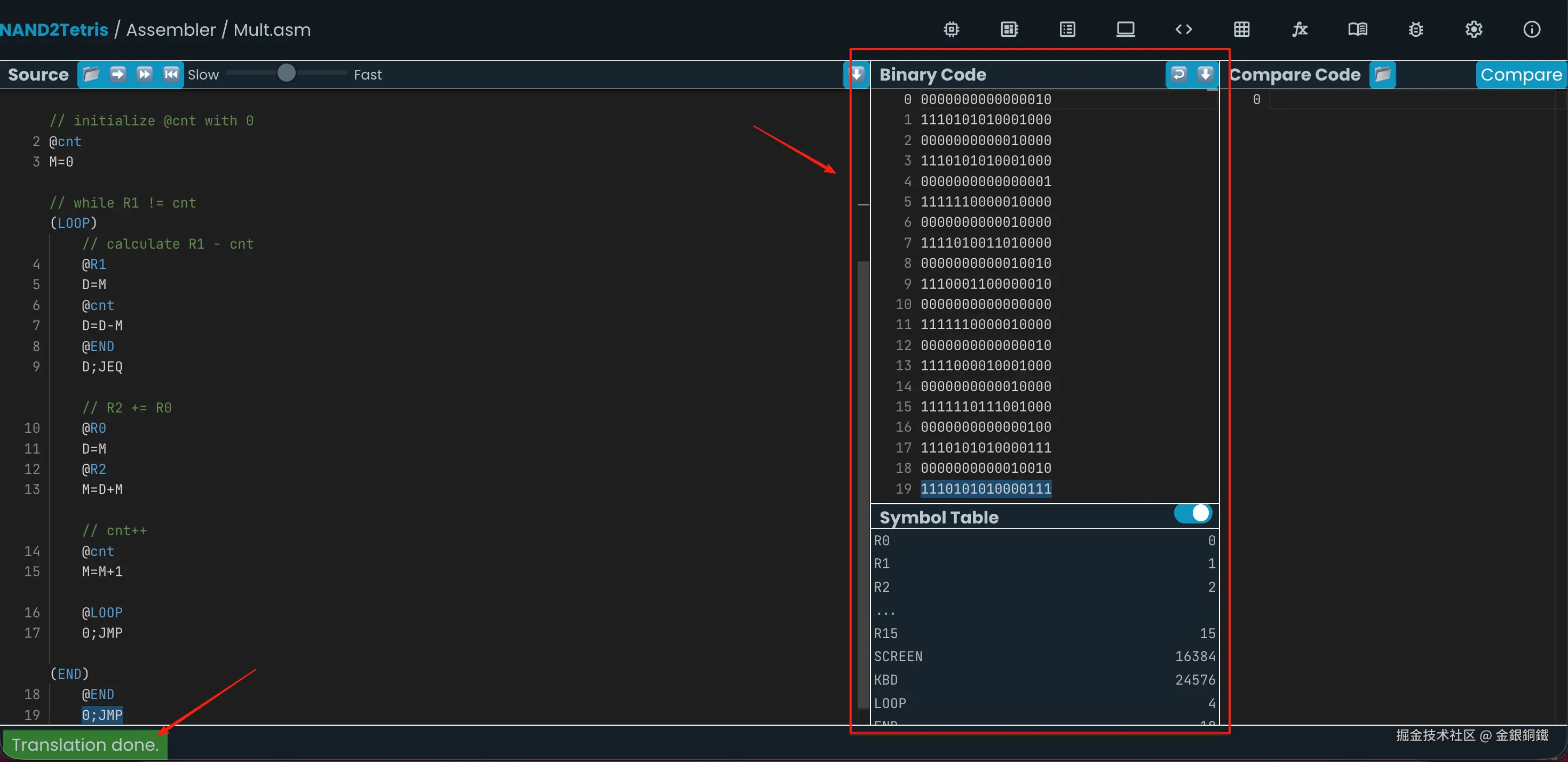The image size is (1568, 762).
Task: Toggle the Symbol Table switch
Action: (x=1192, y=513)
